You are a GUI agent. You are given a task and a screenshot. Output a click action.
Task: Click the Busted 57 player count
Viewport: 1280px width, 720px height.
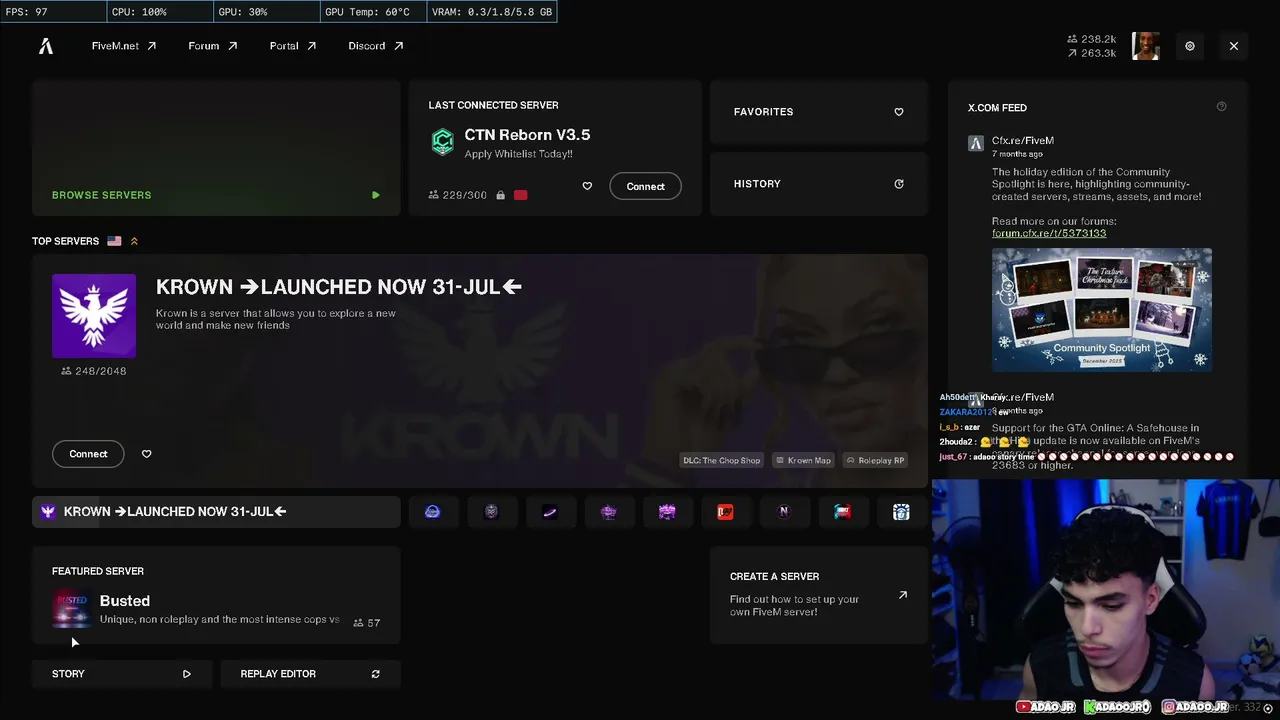367,622
